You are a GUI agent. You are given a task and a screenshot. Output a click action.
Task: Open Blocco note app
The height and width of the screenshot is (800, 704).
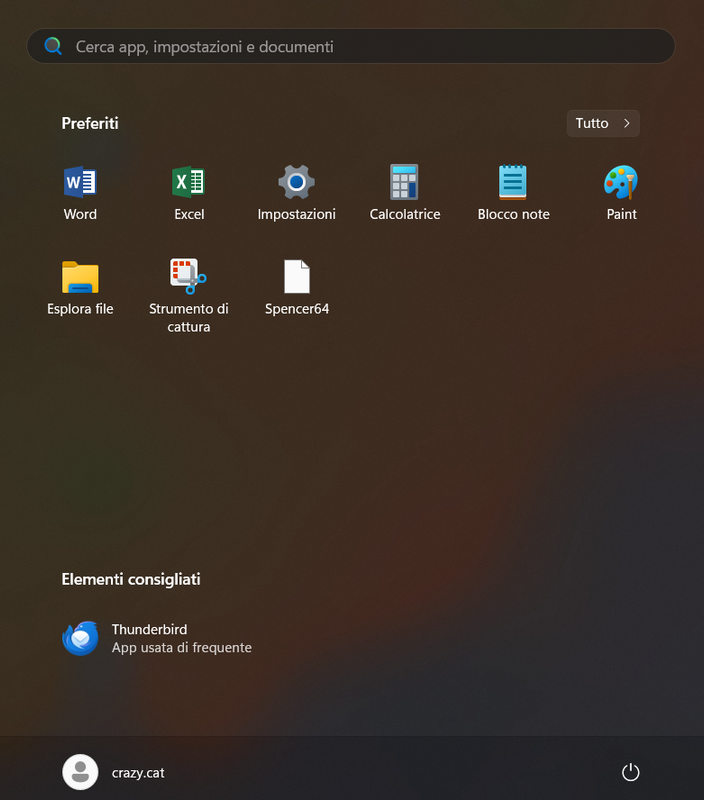click(x=513, y=193)
